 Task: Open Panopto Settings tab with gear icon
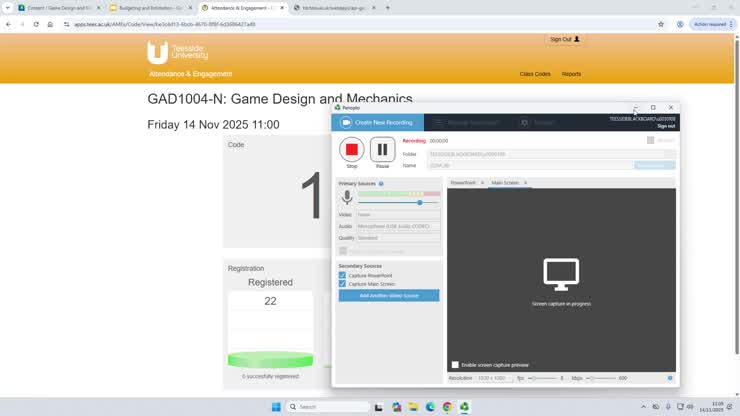pyautogui.click(x=537, y=122)
